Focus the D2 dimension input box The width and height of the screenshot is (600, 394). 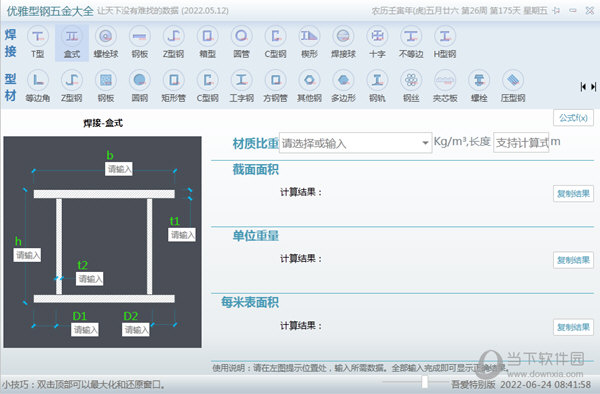[136, 330]
